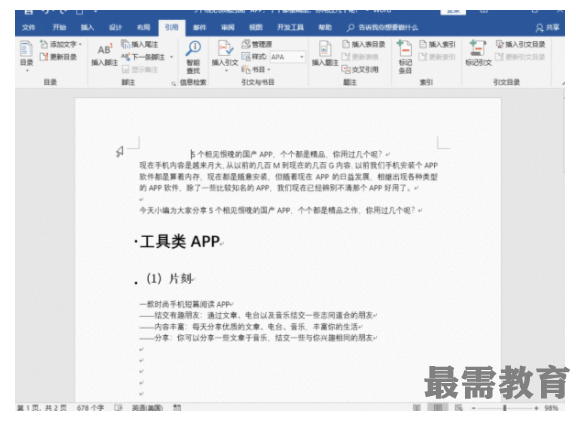Screen dimensions: 576x422
Task: Click the proofing check icon in status bar
Action: [x=118, y=408]
